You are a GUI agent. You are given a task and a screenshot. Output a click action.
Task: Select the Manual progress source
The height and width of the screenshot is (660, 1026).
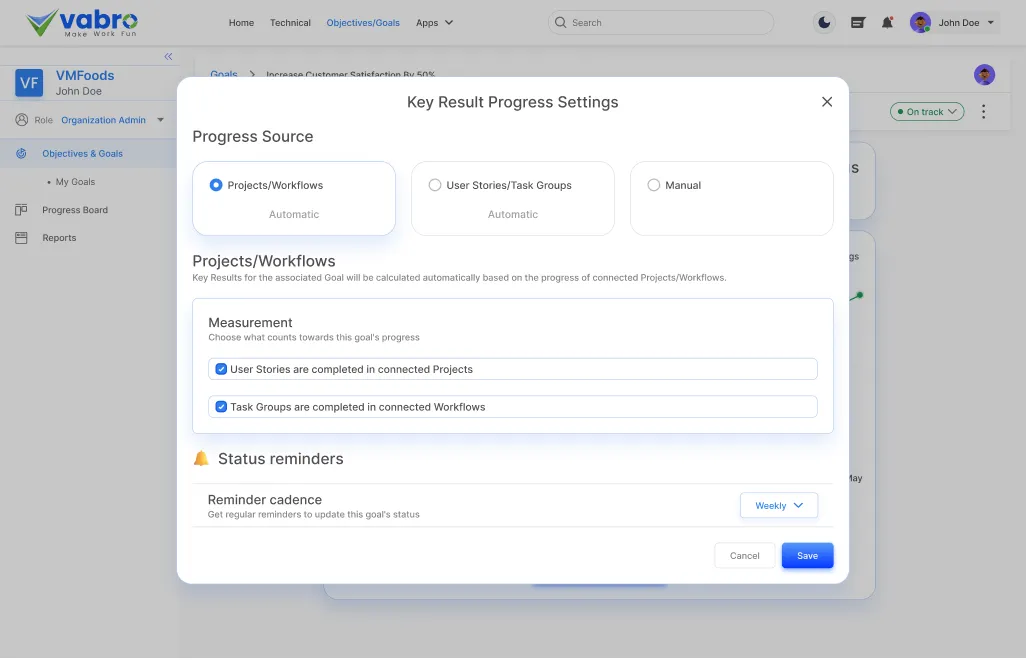click(654, 185)
